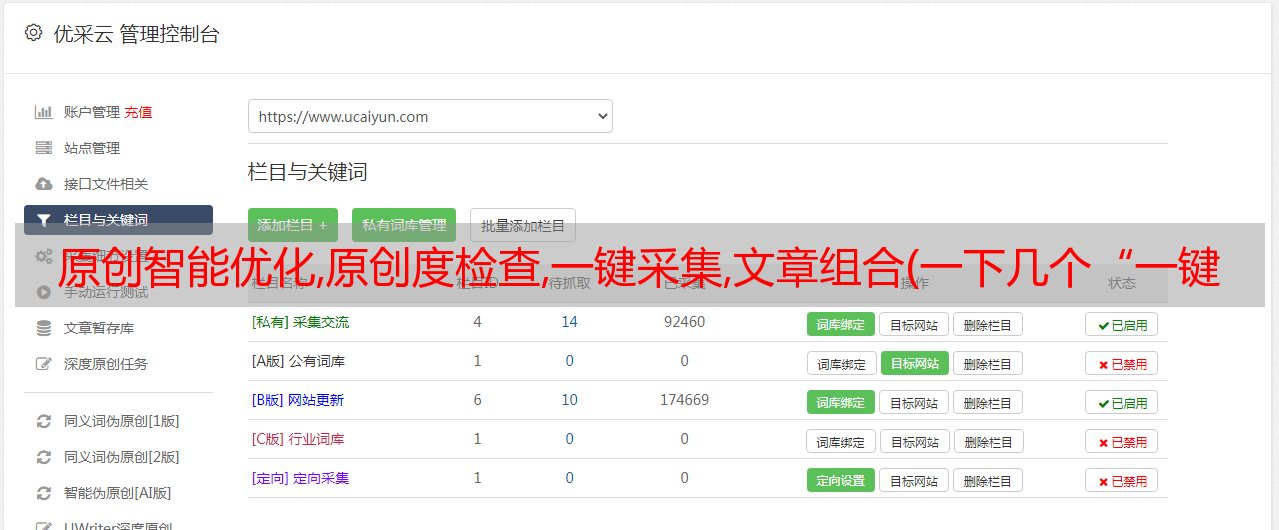
Task: Toggle 已禁用 status for 定向采集
Action: tap(1121, 480)
